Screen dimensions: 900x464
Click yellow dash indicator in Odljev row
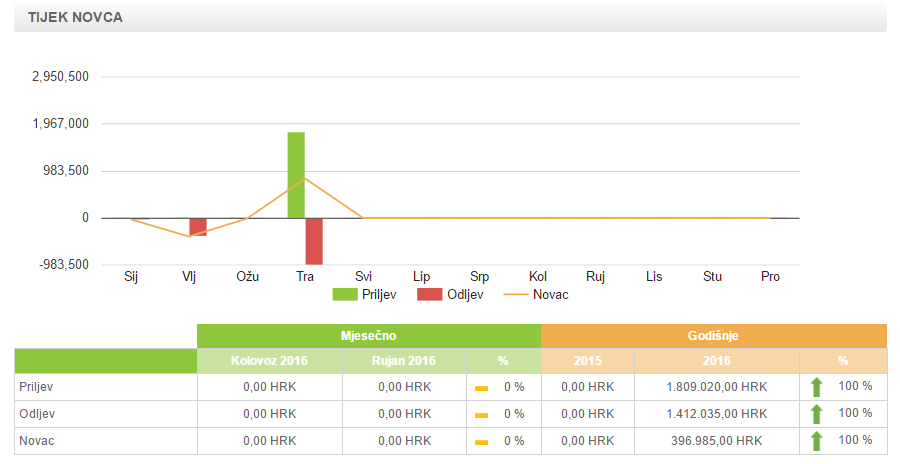481,415
